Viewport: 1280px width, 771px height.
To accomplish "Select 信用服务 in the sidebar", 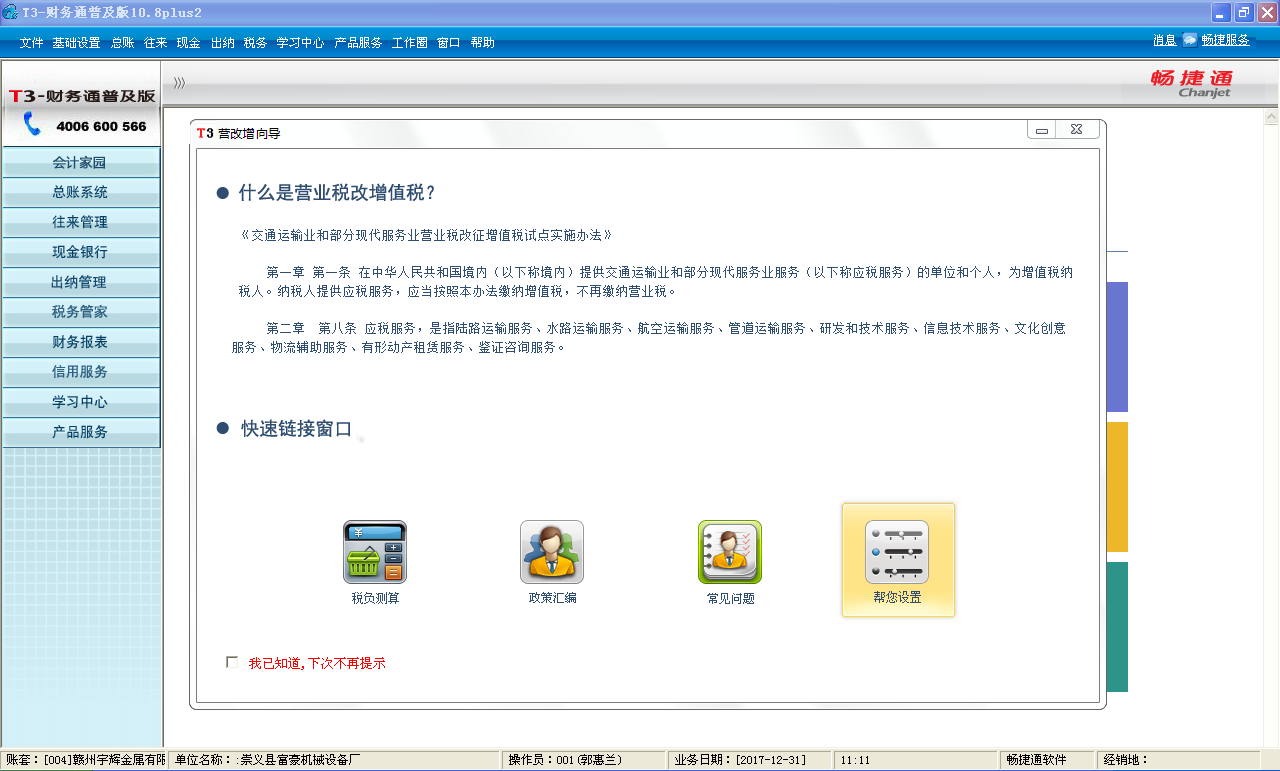I will click(x=80, y=372).
